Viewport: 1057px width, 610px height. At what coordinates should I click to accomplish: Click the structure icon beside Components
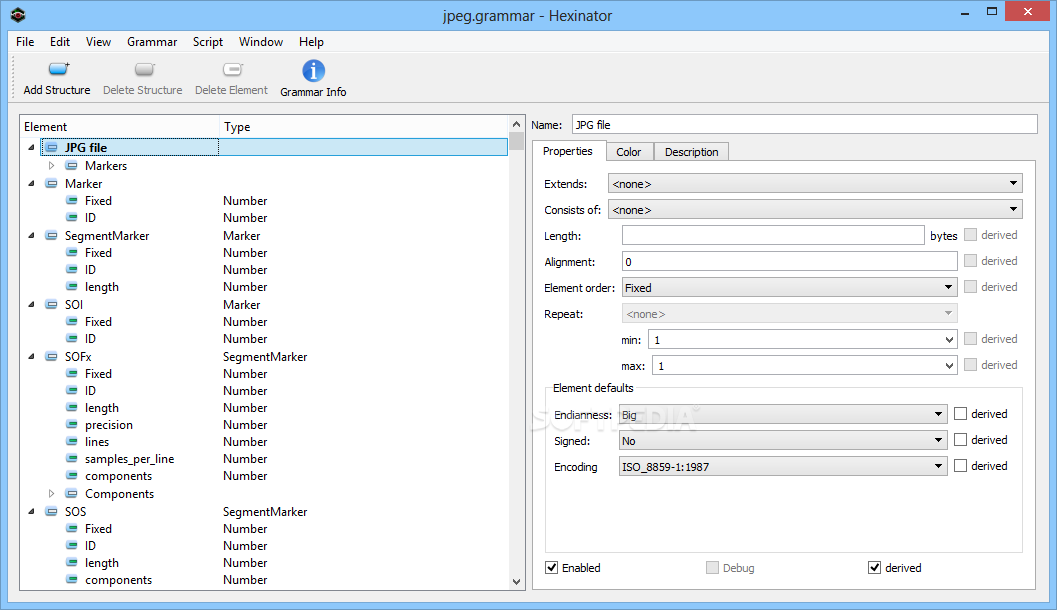coord(71,494)
